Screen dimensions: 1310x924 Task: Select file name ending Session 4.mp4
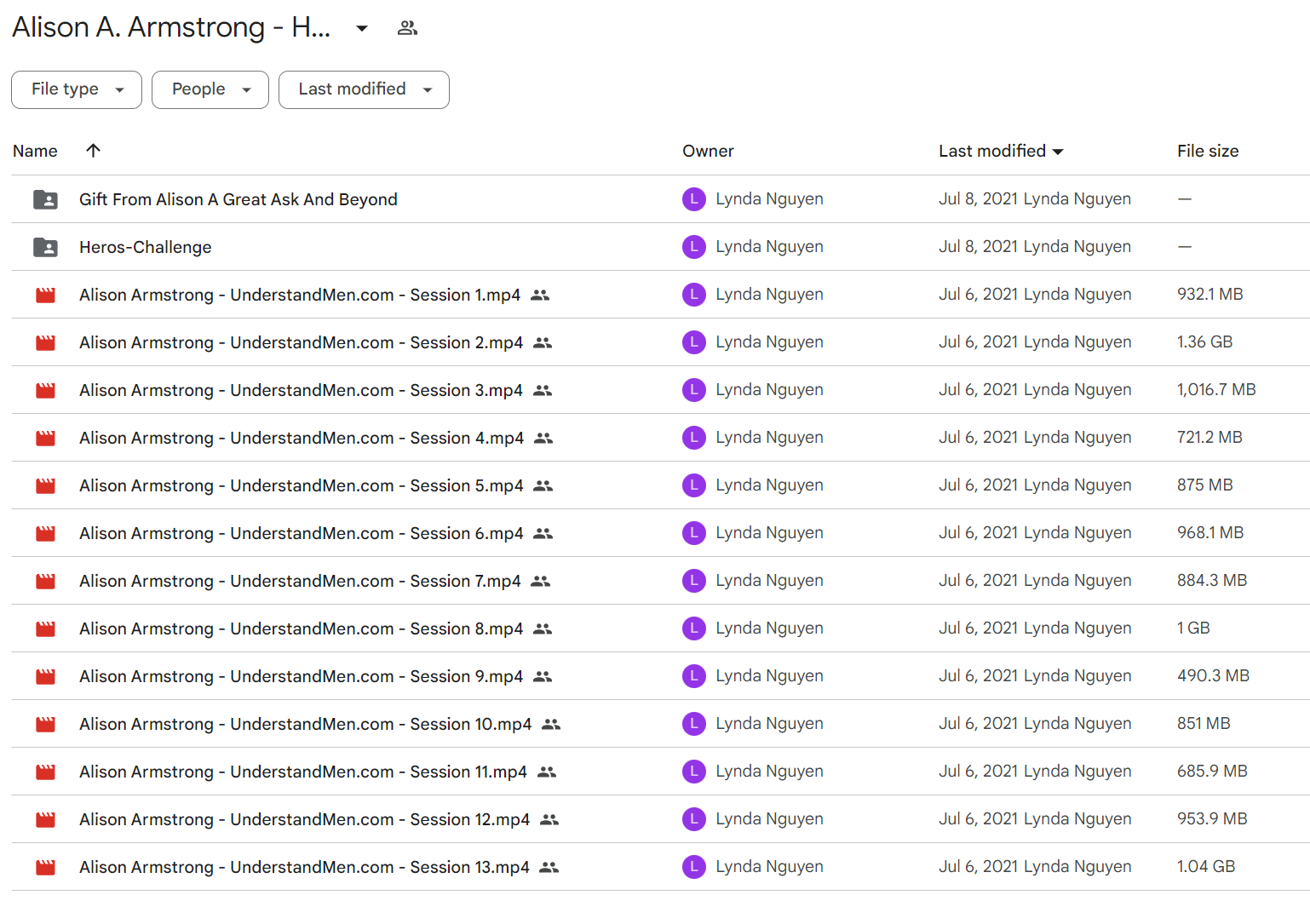[x=302, y=438]
